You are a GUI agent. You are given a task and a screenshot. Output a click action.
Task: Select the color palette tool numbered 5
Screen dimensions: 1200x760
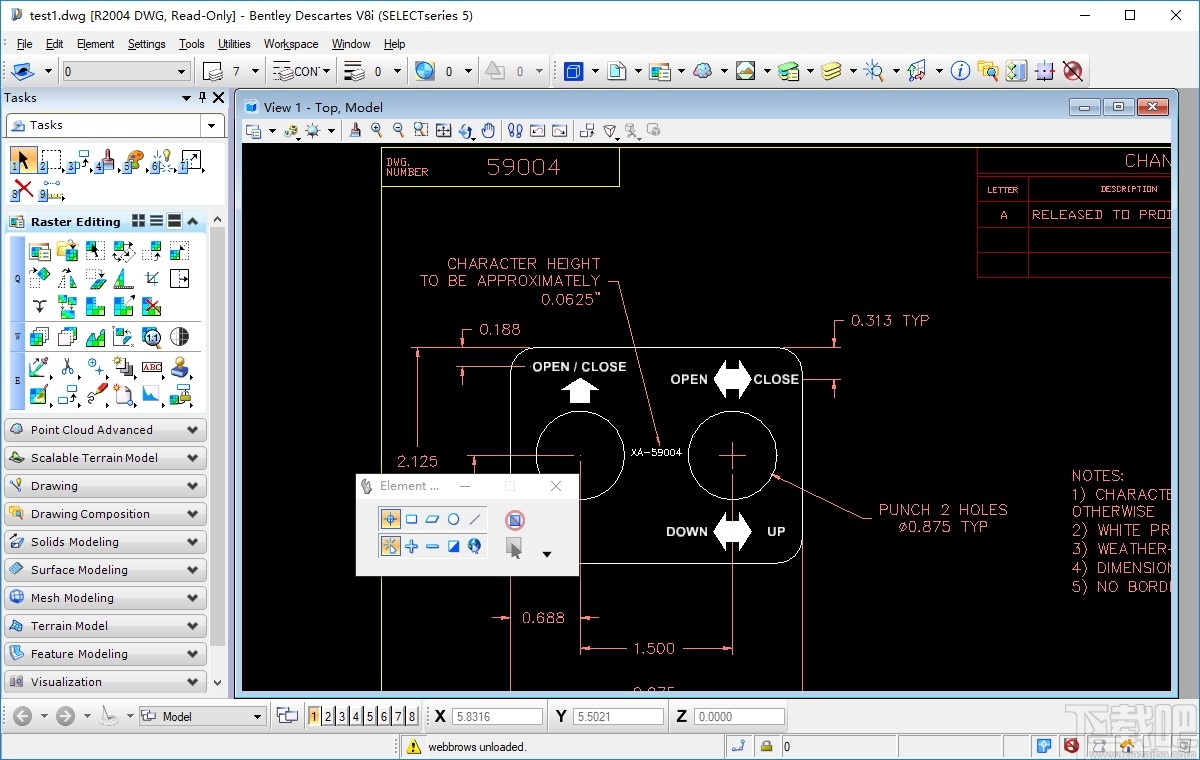tap(134, 160)
